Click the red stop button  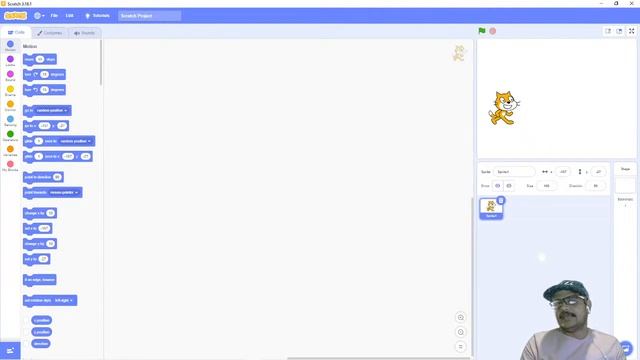click(x=493, y=31)
